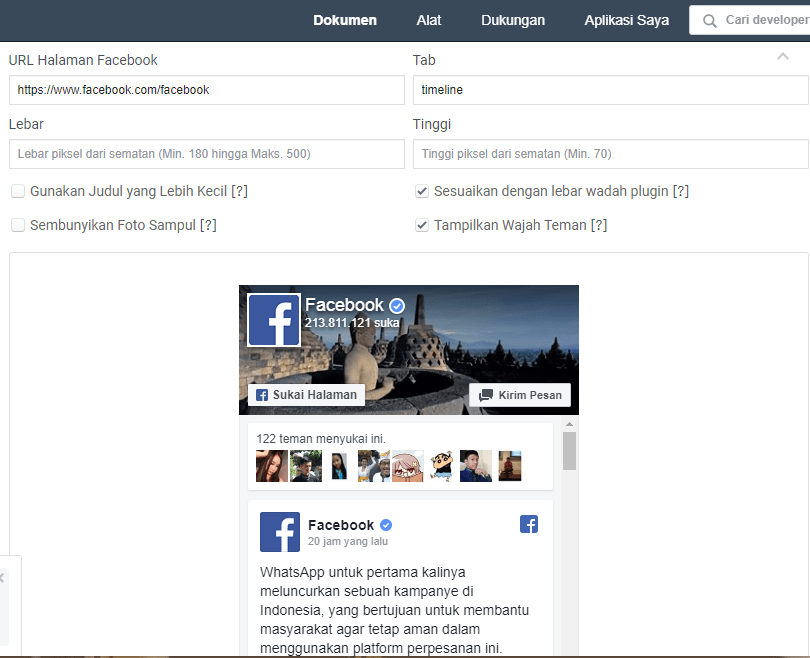Click the URL Halaman Facebook input field

[x=207, y=90]
